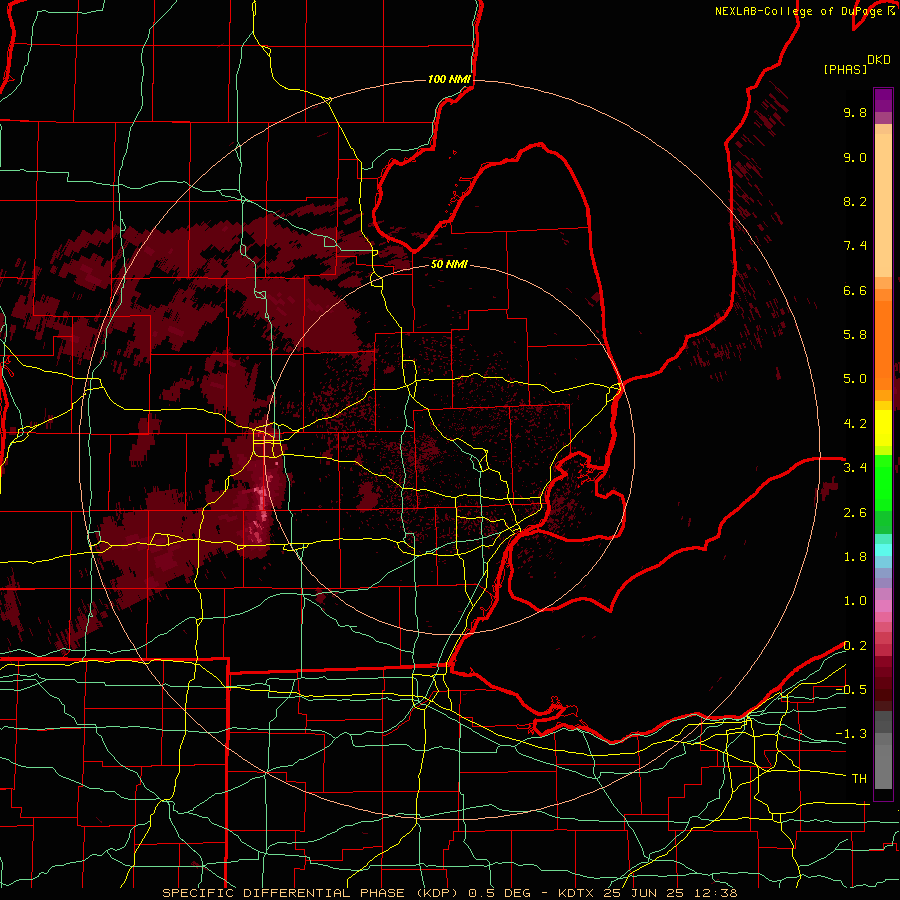This screenshot has height=900, width=900.
Task: Select the 9.8 value on the scale
Action: (x=855, y=112)
